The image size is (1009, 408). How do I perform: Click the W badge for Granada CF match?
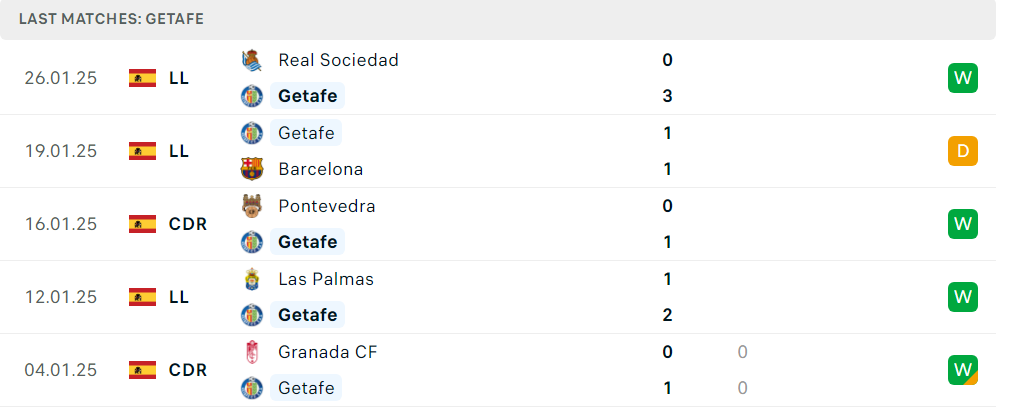(x=963, y=370)
